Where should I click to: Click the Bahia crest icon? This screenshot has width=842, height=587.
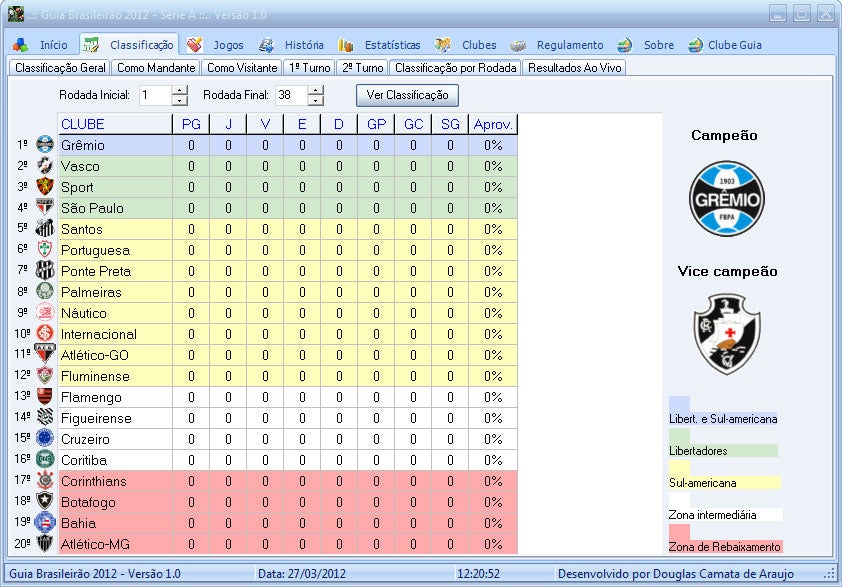(45, 522)
